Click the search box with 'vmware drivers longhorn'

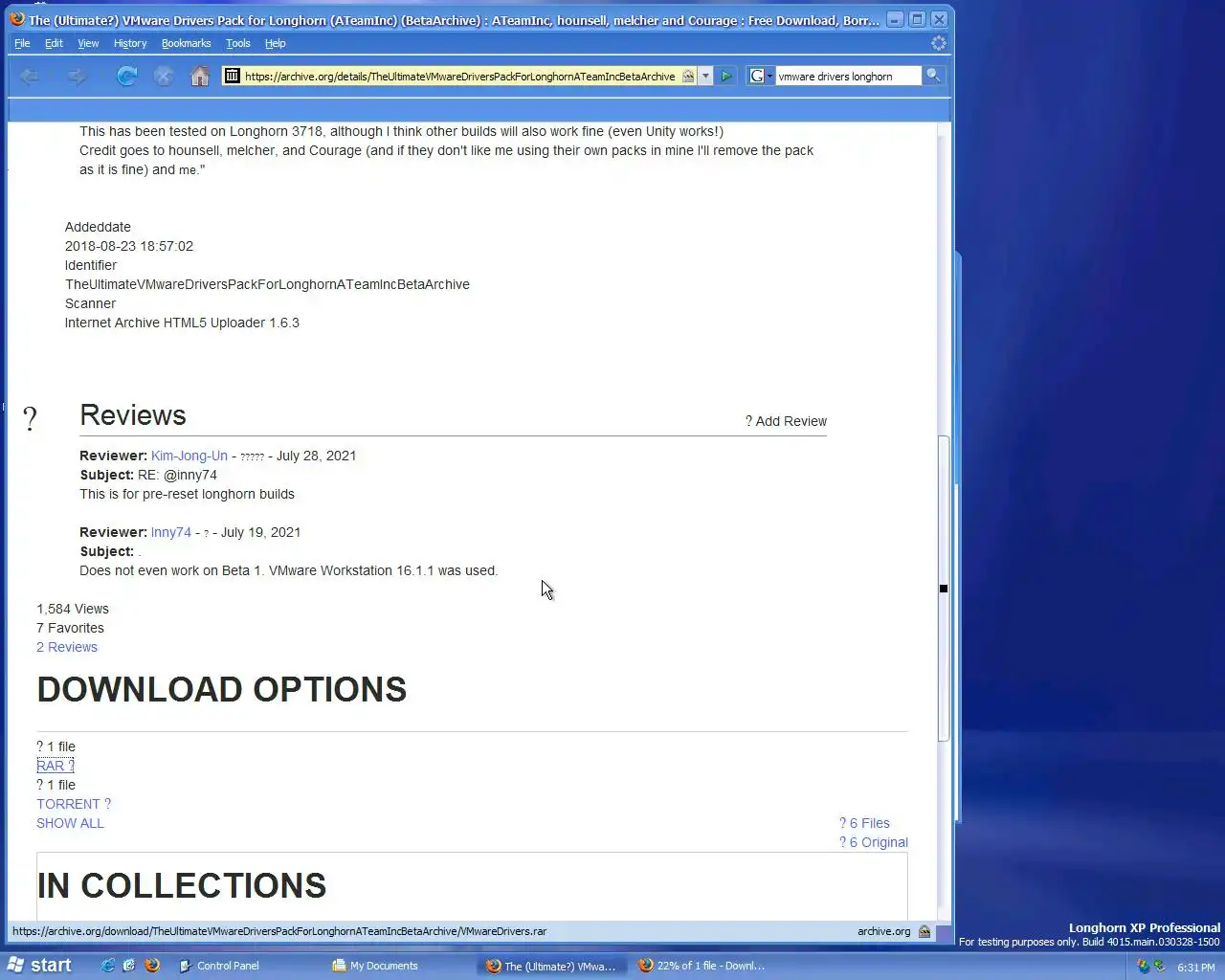(847, 77)
